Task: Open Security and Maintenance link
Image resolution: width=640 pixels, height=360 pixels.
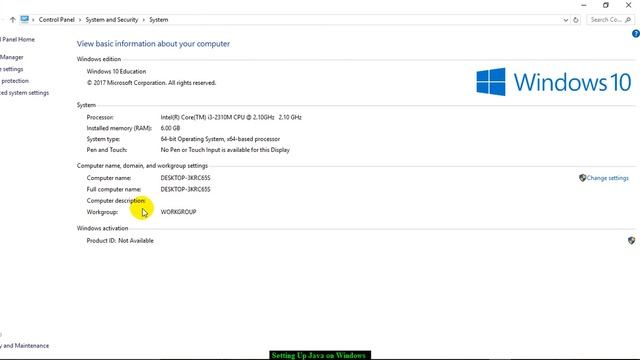Action: (x=24, y=346)
